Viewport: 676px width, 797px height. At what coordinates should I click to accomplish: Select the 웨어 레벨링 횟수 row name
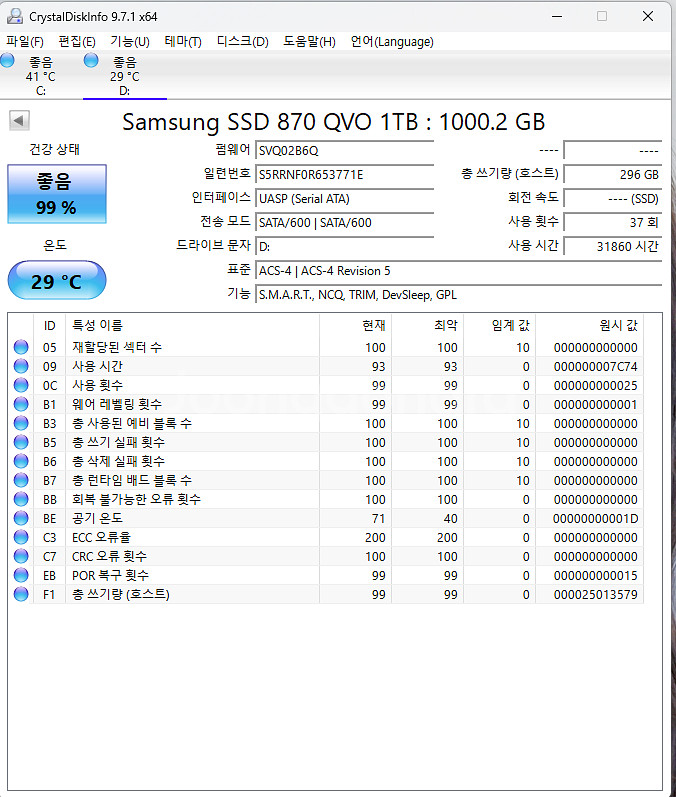pyautogui.click(x=117, y=404)
